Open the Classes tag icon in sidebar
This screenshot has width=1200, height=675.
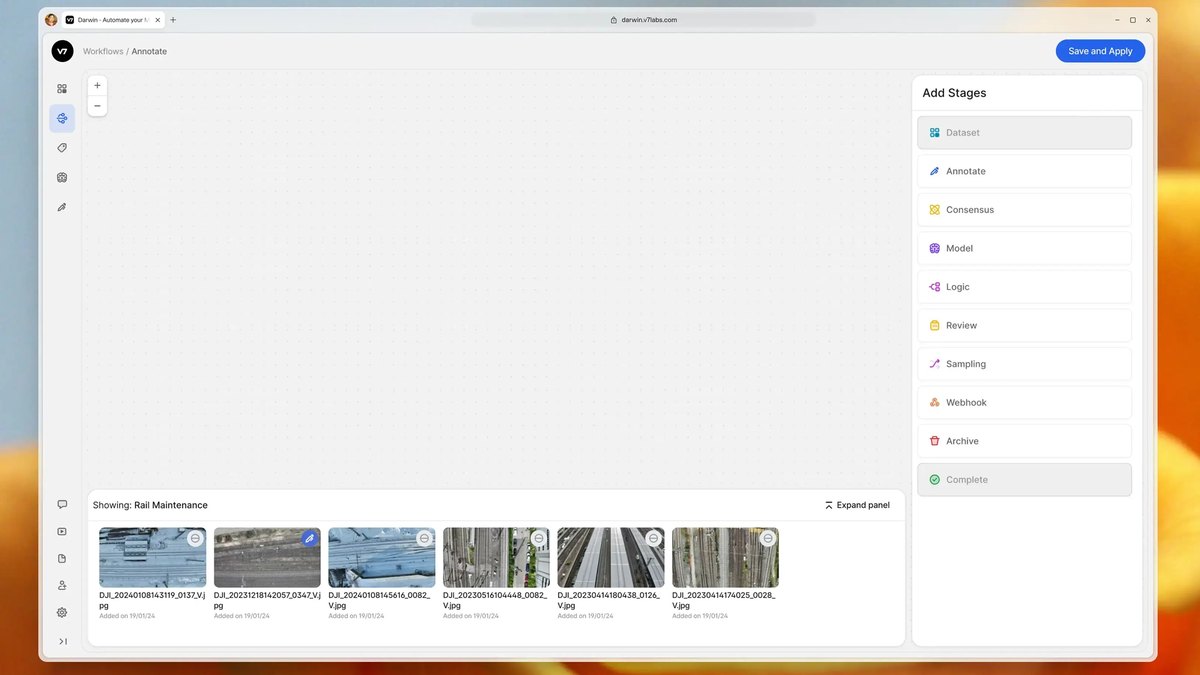pyautogui.click(x=62, y=148)
